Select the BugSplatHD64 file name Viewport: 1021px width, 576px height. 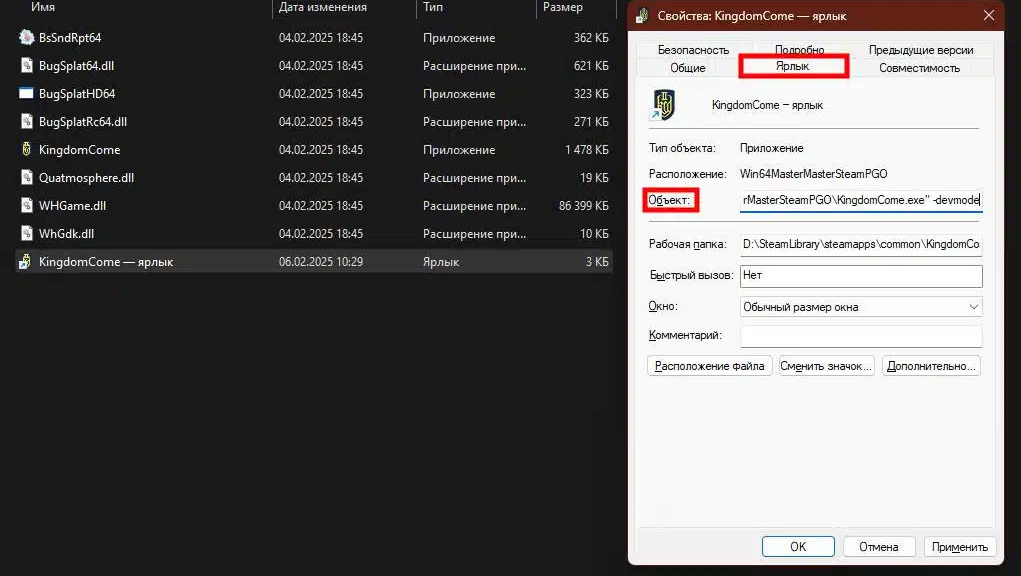coord(77,94)
